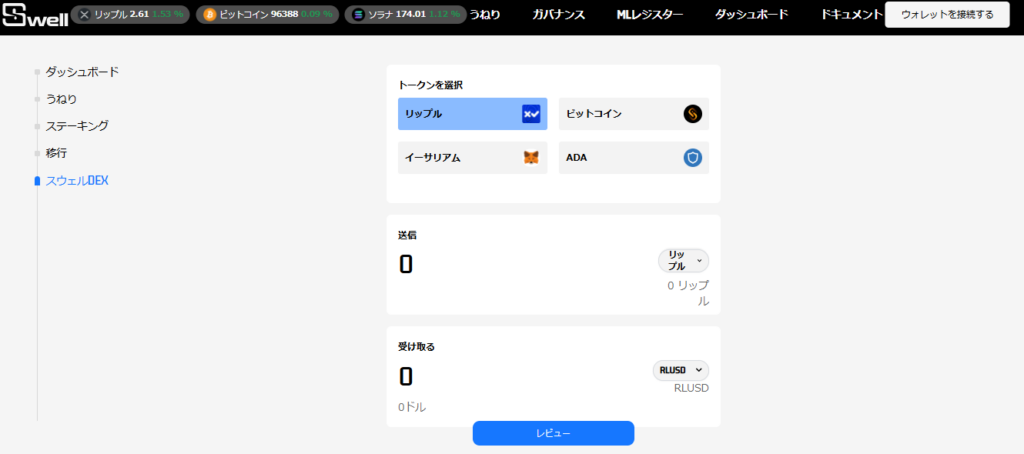
Task: Click the blue shield icon on ADA card
Action: [x=693, y=158]
